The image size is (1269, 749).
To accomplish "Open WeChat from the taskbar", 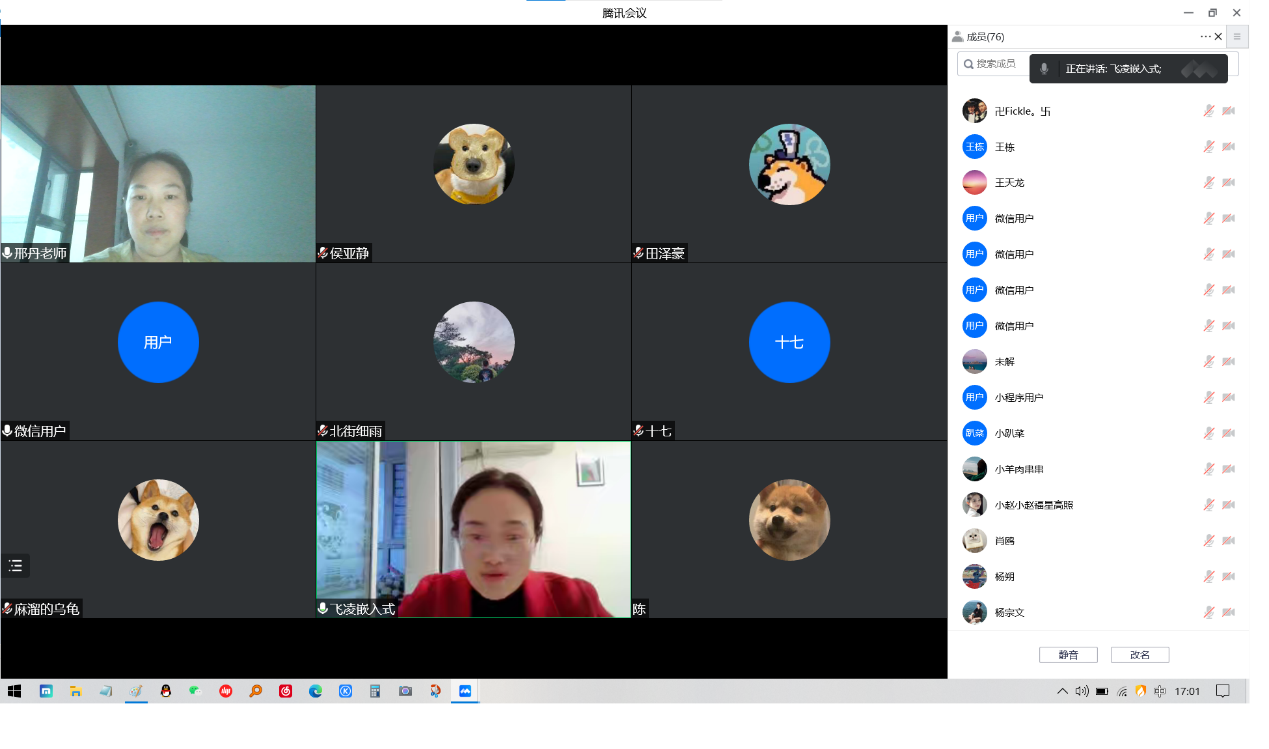I will 196,691.
